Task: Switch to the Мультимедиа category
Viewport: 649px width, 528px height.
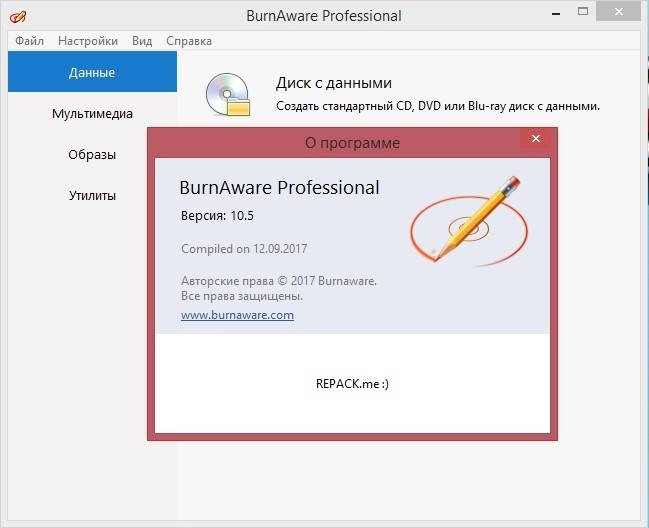Action: [x=92, y=113]
